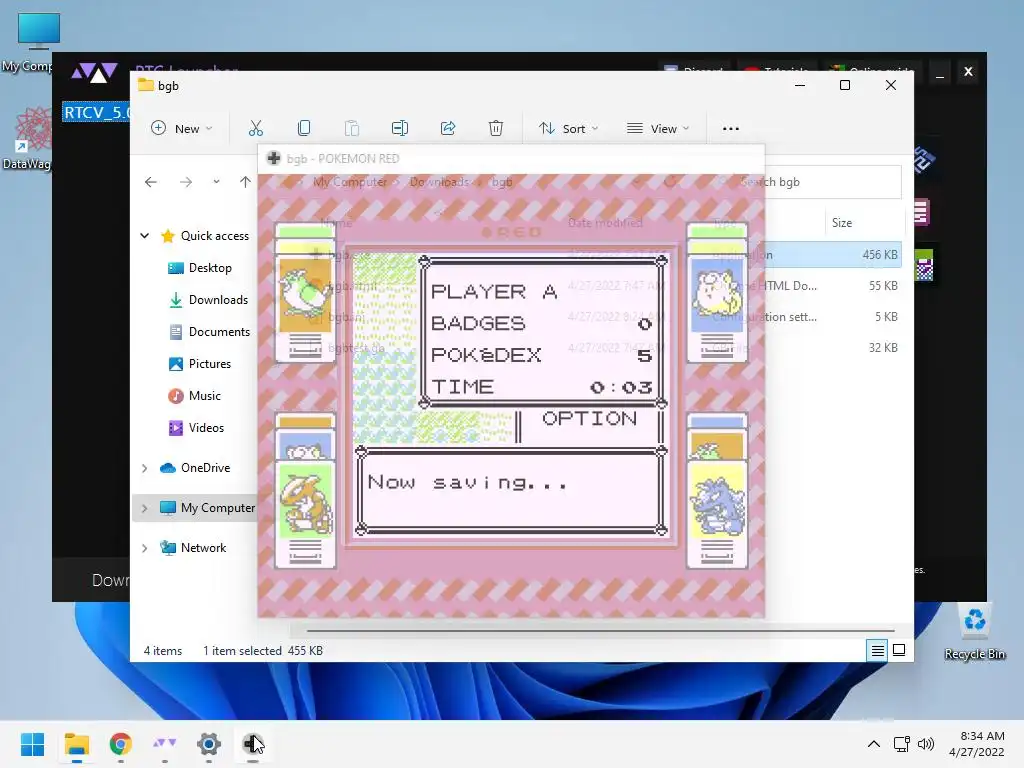Open Music in the navigation pane
Viewport: 1024px width, 768px height.
pyautogui.click(x=195, y=396)
